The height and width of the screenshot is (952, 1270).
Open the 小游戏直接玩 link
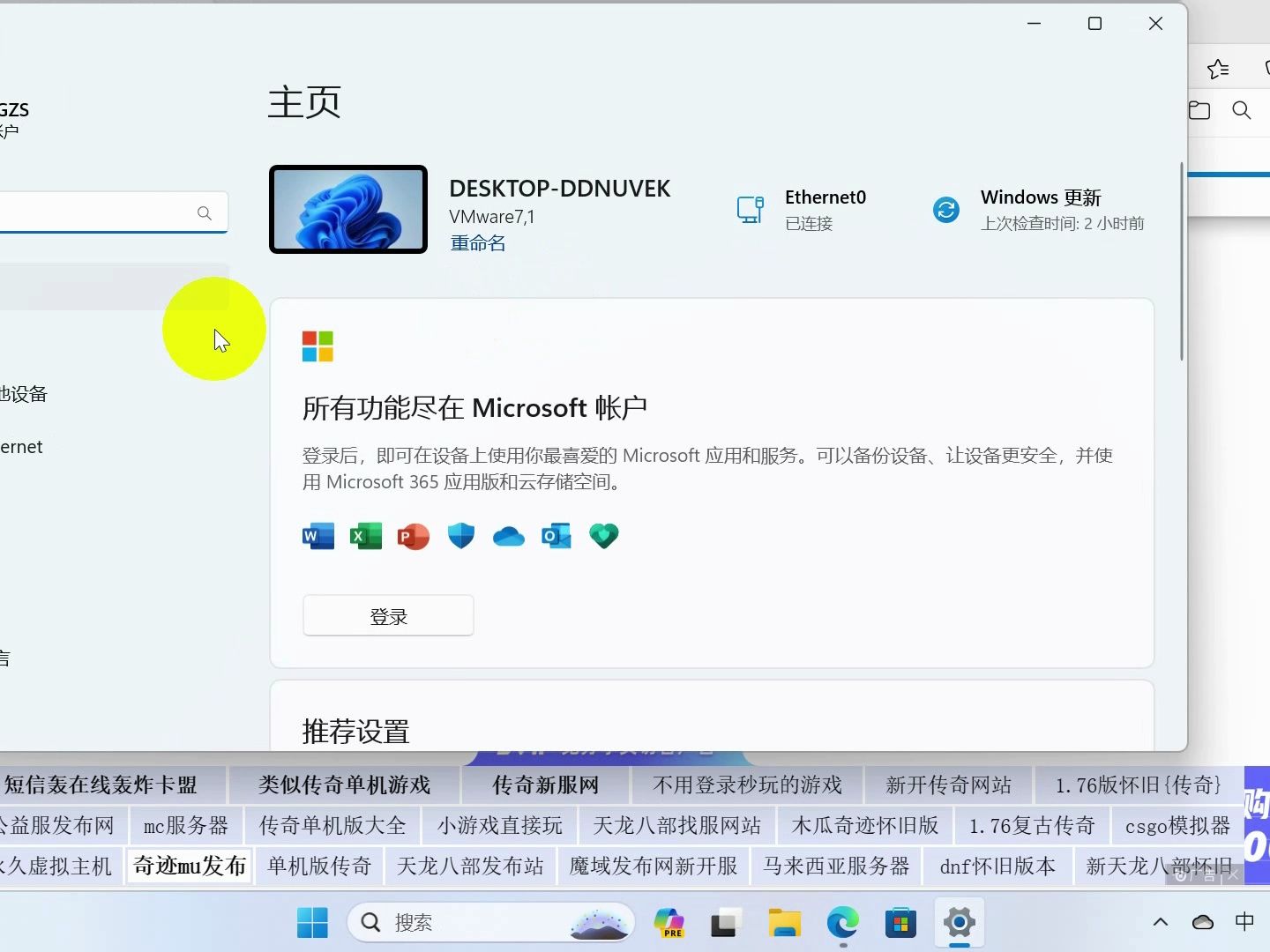(499, 825)
